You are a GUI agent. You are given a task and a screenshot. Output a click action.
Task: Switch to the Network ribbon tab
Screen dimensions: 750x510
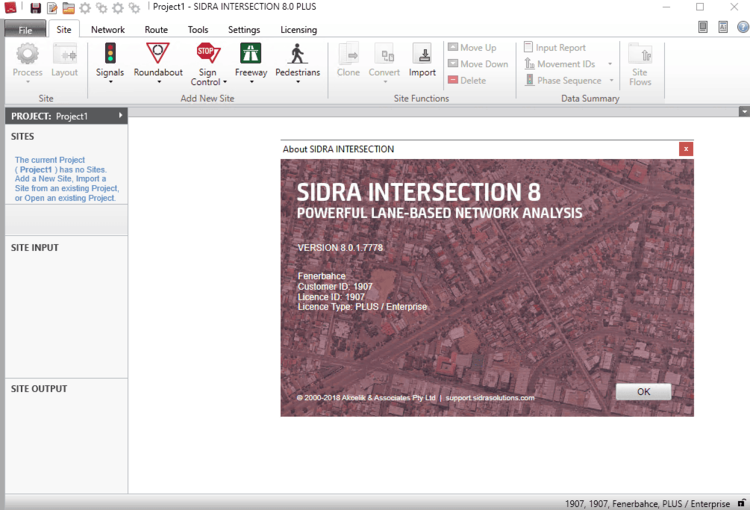click(108, 30)
